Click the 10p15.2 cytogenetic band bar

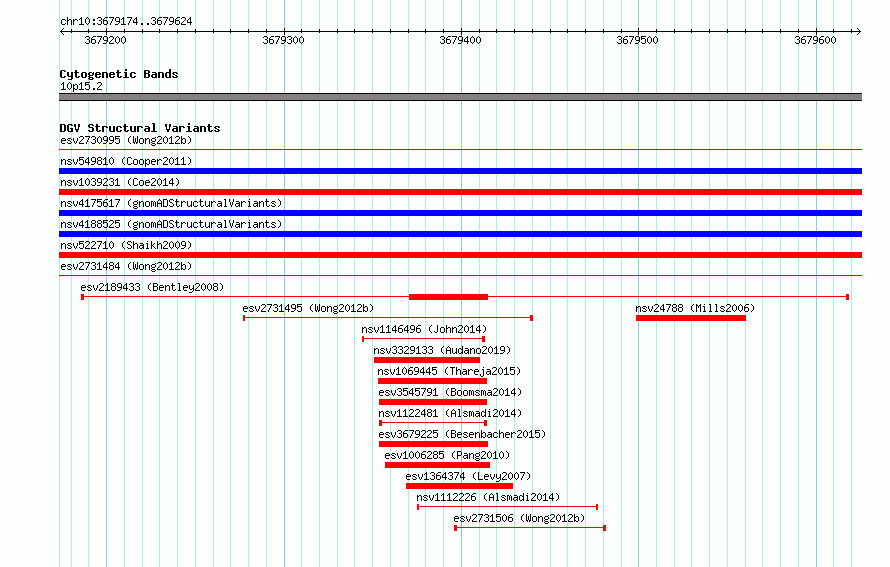point(460,97)
